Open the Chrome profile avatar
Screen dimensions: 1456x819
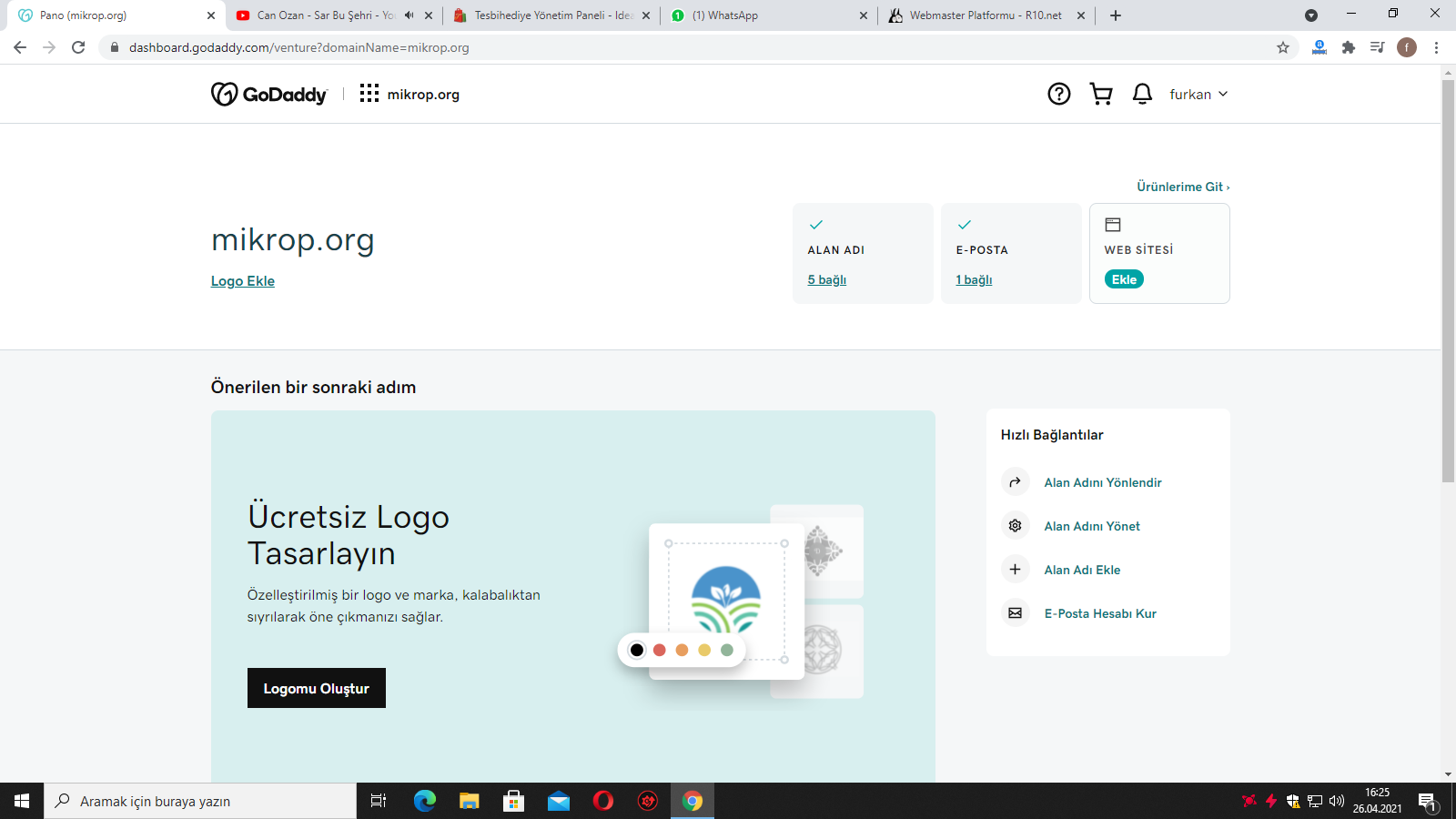pyautogui.click(x=1407, y=47)
